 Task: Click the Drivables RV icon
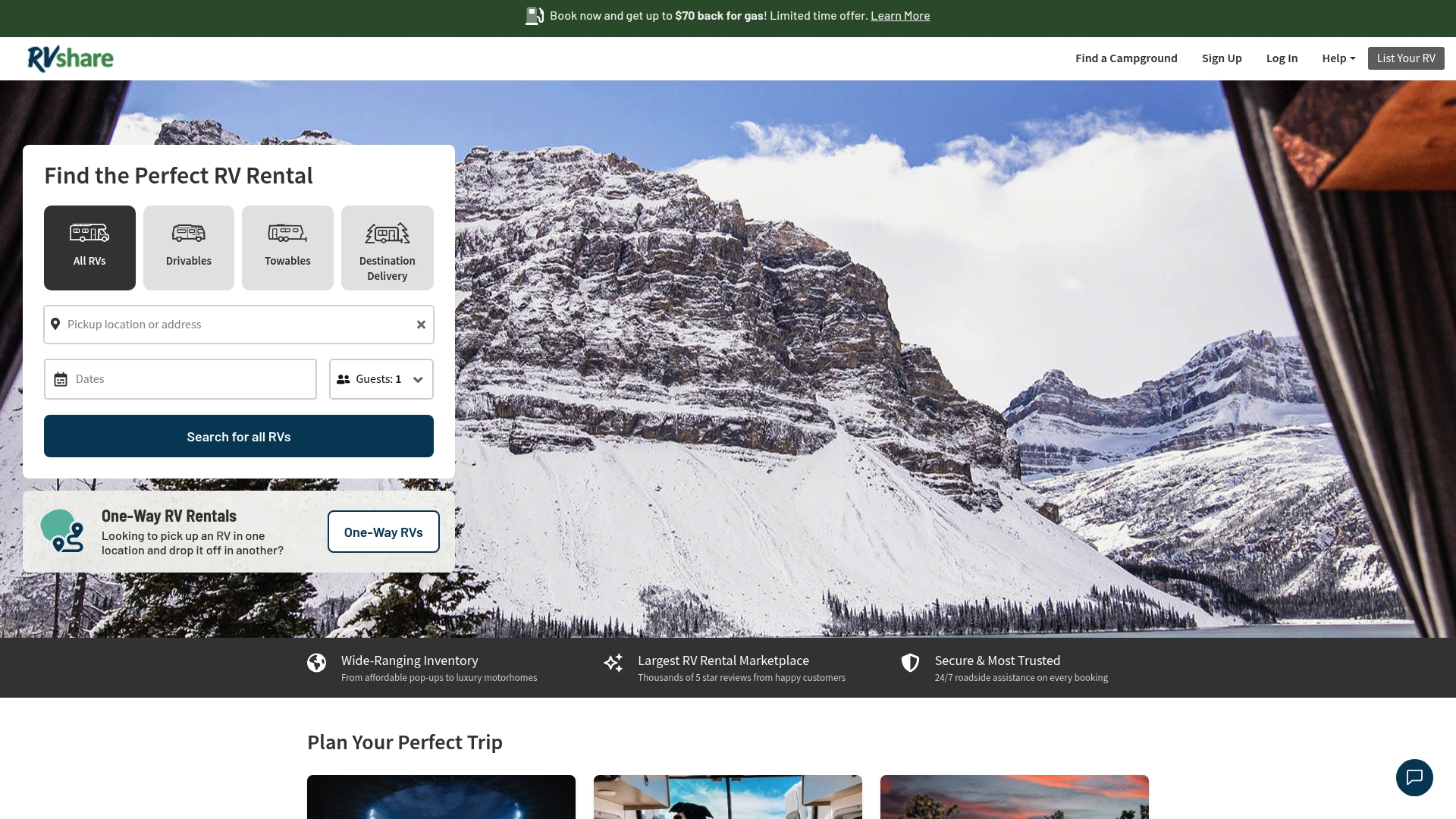pyautogui.click(x=188, y=234)
